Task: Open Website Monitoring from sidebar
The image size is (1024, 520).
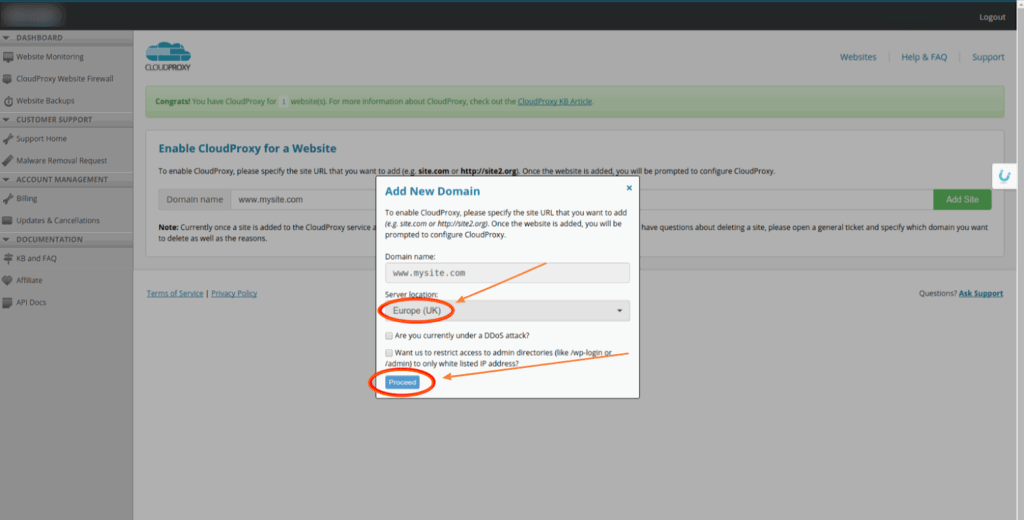Action: (x=50, y=57)
